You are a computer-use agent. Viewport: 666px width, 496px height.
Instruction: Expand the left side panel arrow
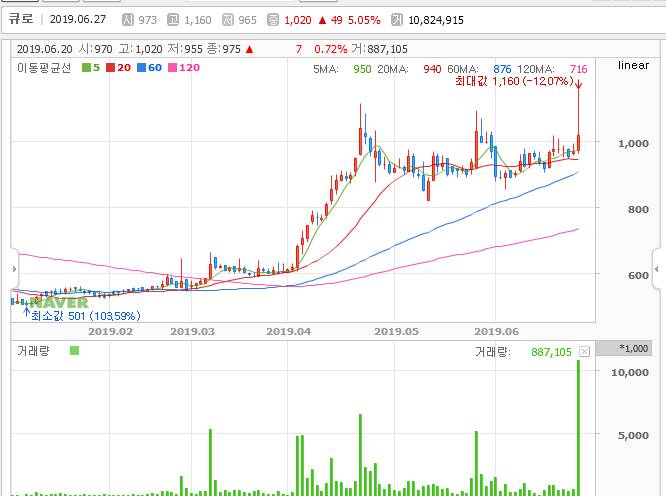(14, 269)
